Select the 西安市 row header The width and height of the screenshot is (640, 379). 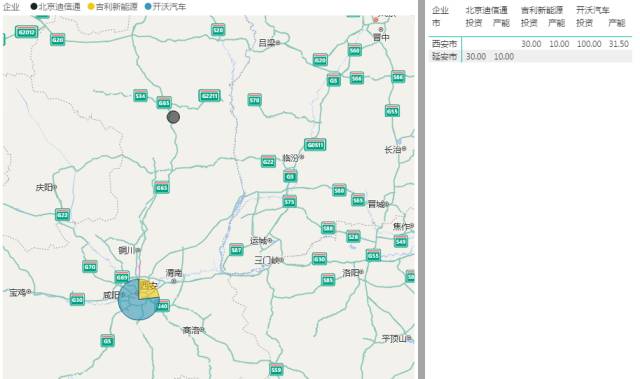(444, 44)
